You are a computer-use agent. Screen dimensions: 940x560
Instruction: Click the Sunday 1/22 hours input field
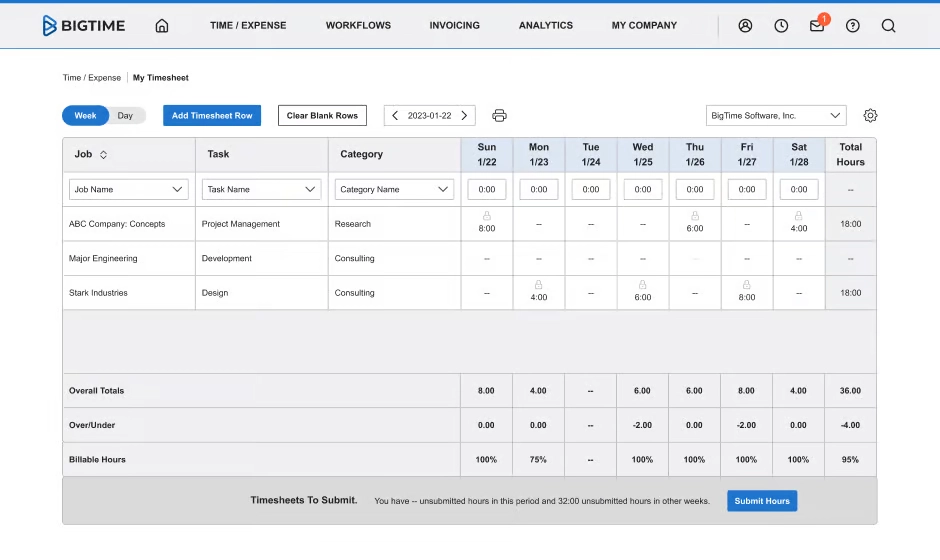pos(487,189)
